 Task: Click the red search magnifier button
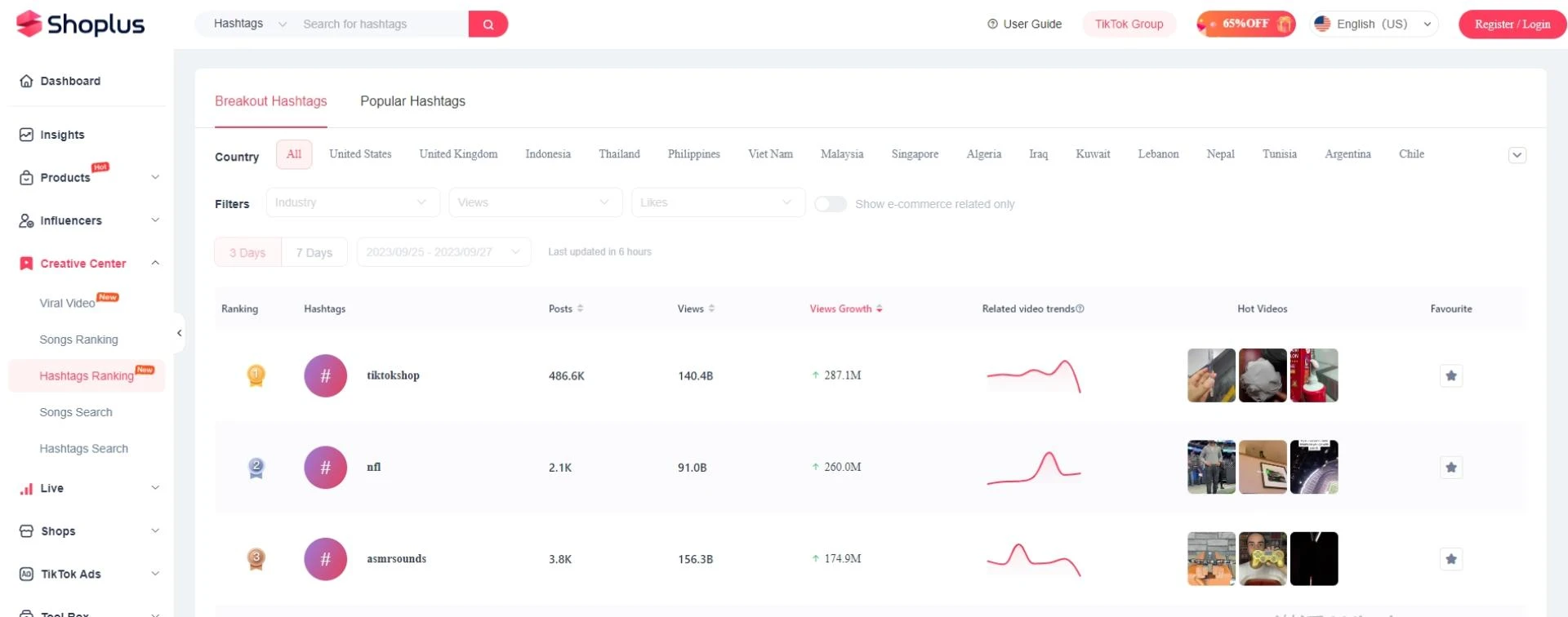point(488,24)
